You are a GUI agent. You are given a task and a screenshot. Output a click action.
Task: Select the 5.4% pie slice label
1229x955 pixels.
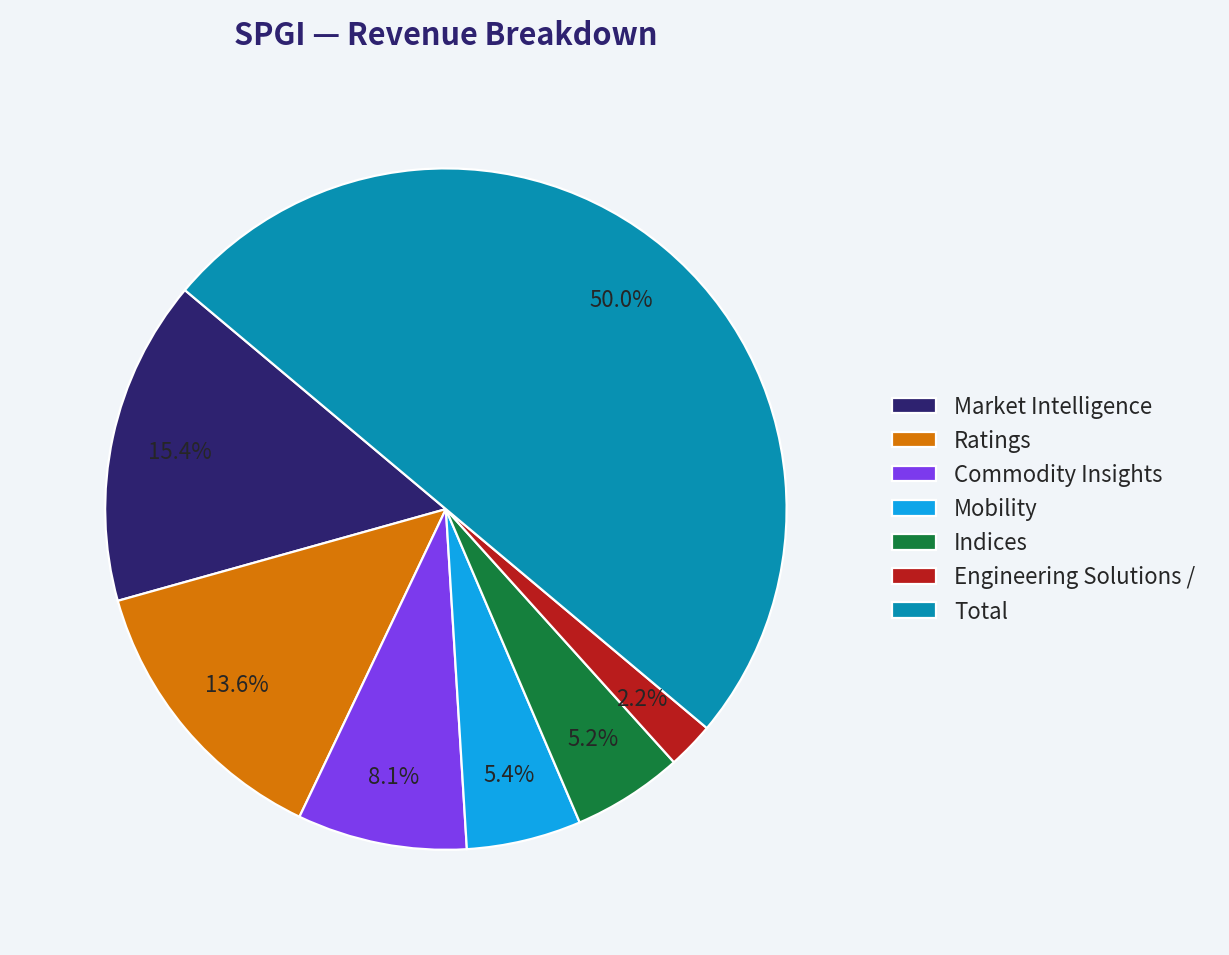(509, 774)
